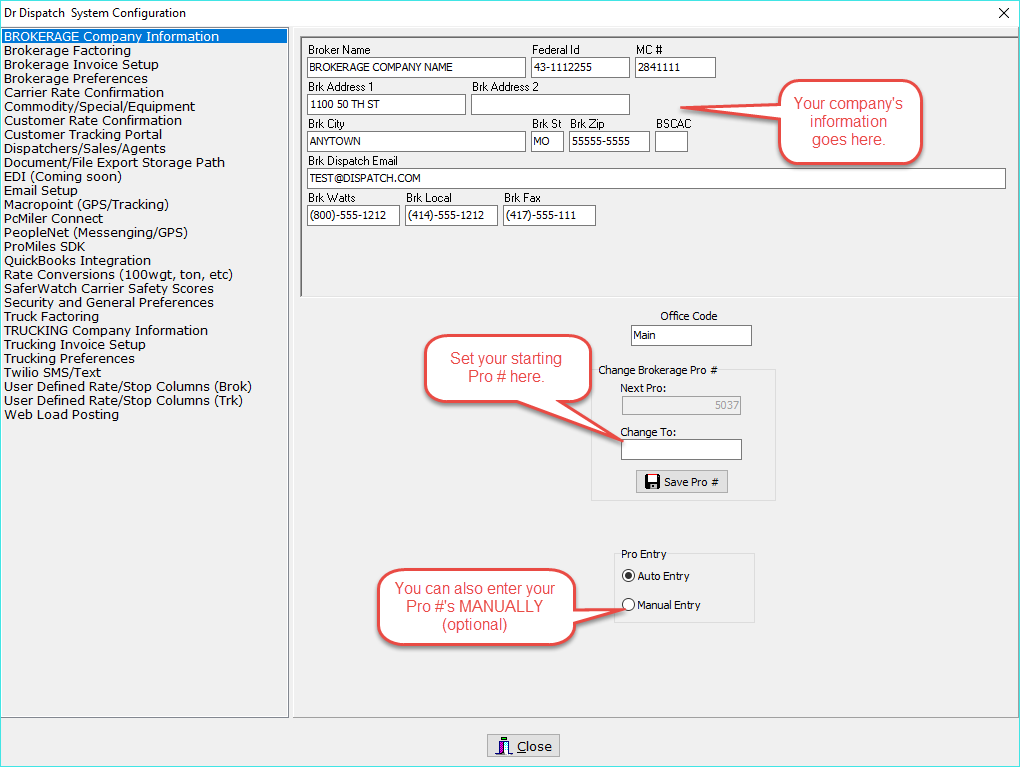Open Trucking Invoice Setup
Image resolution: width=1020 pixels, height=767 pixels.
(x=75, y=344)
